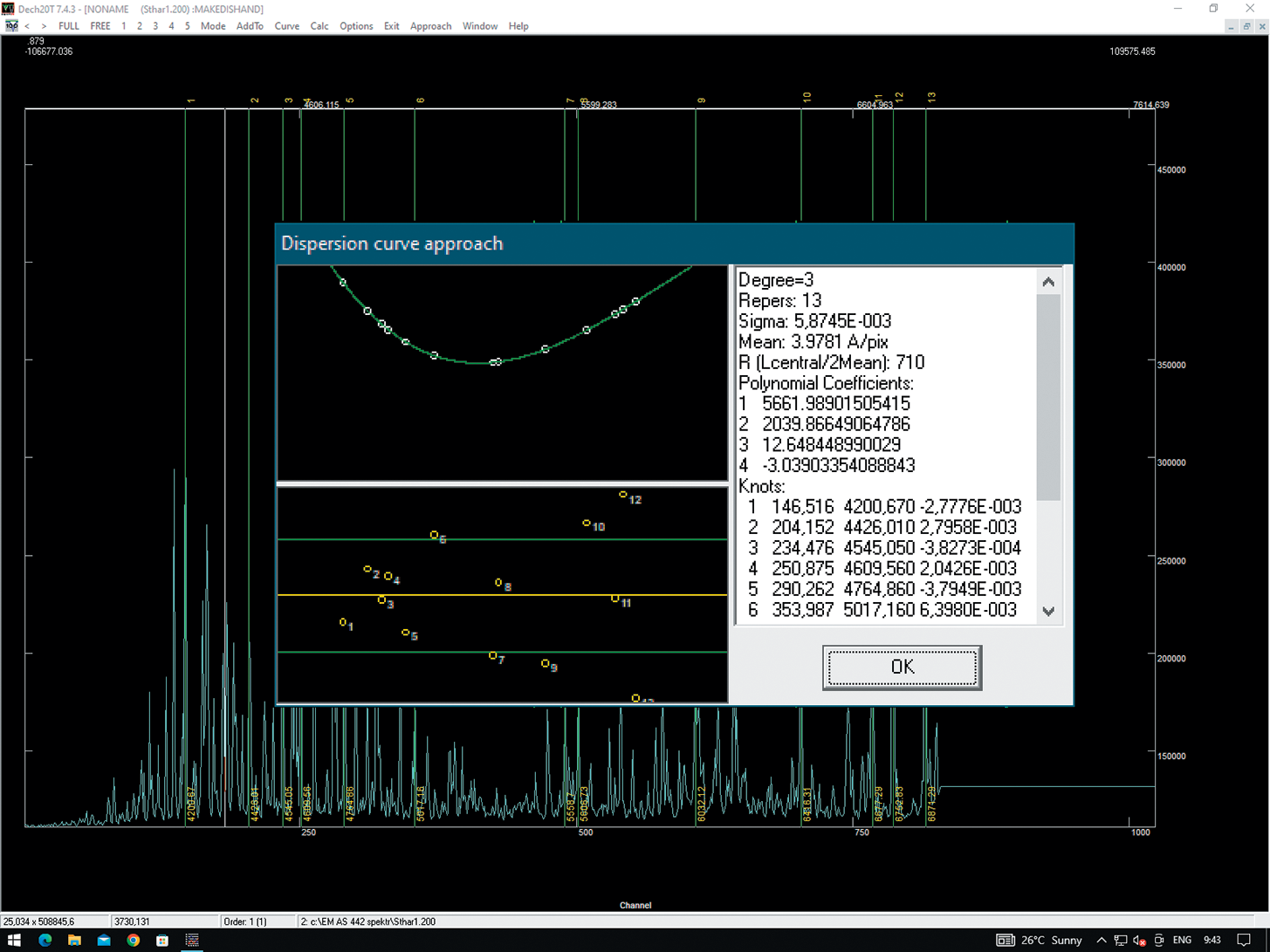
Task: Open the Approach menu
Action: coord(430,26)
